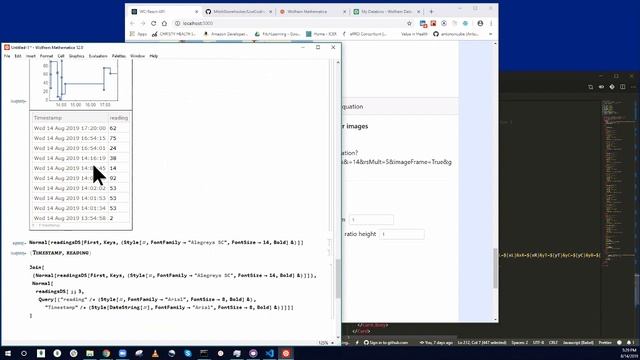Click the browser page vertical scrollbar
The width and height of the screenshot is (640, 360).
point(496,268)
